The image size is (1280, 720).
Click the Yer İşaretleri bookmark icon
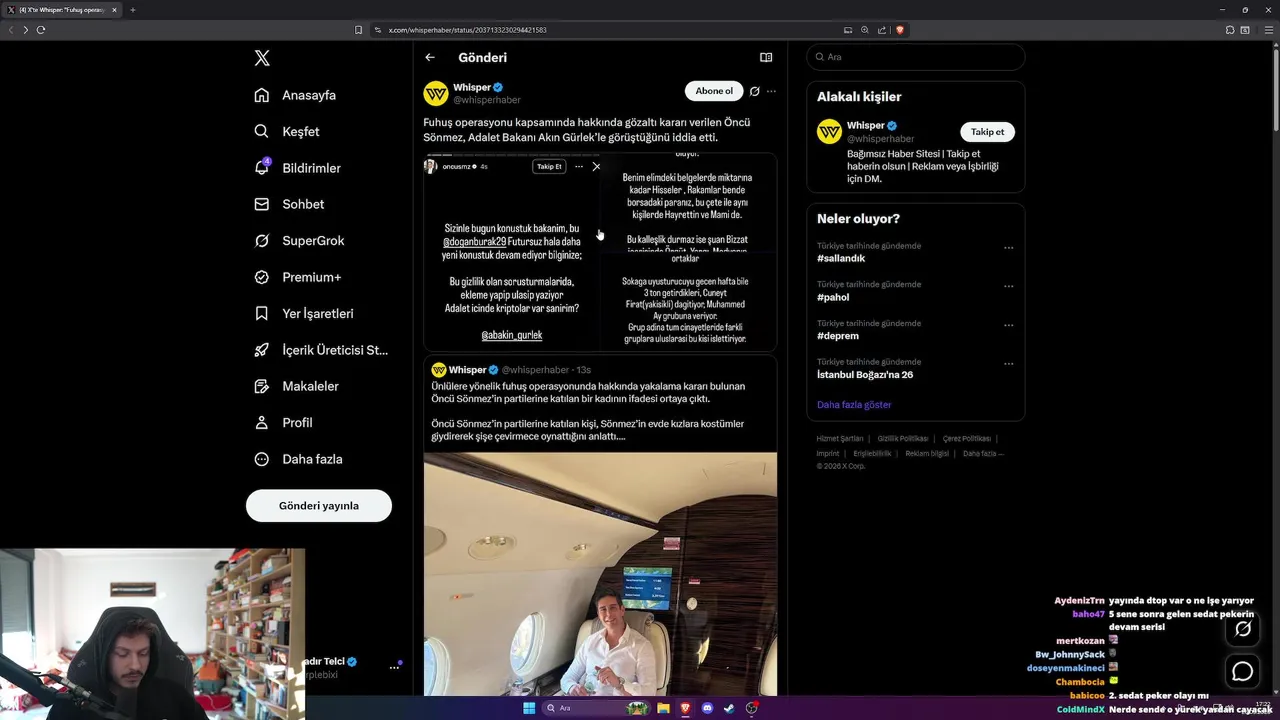[x=262, y=313]
